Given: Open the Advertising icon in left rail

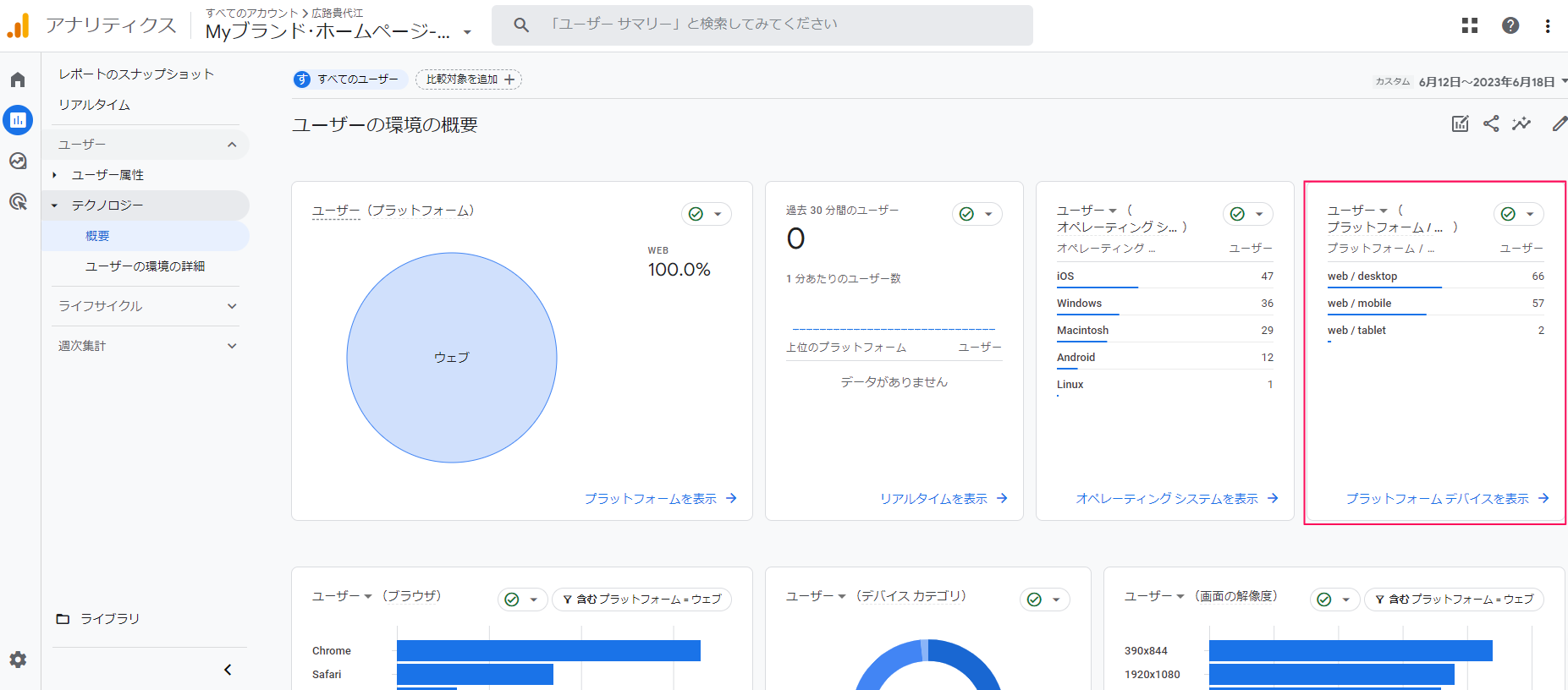Looking at the screenshot, I should click(x=18, y=201).
